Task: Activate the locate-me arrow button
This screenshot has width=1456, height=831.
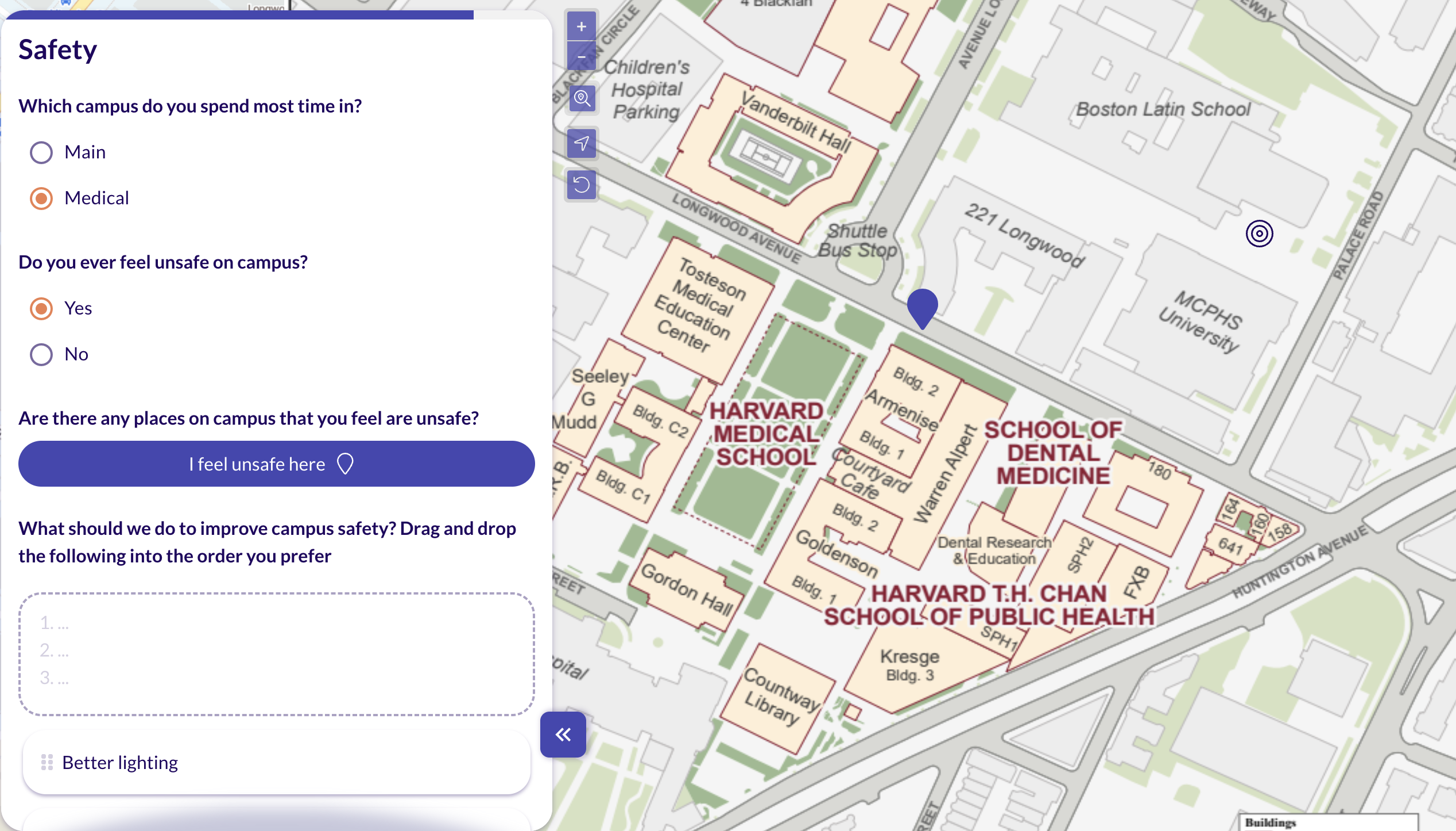Action: 582,143
